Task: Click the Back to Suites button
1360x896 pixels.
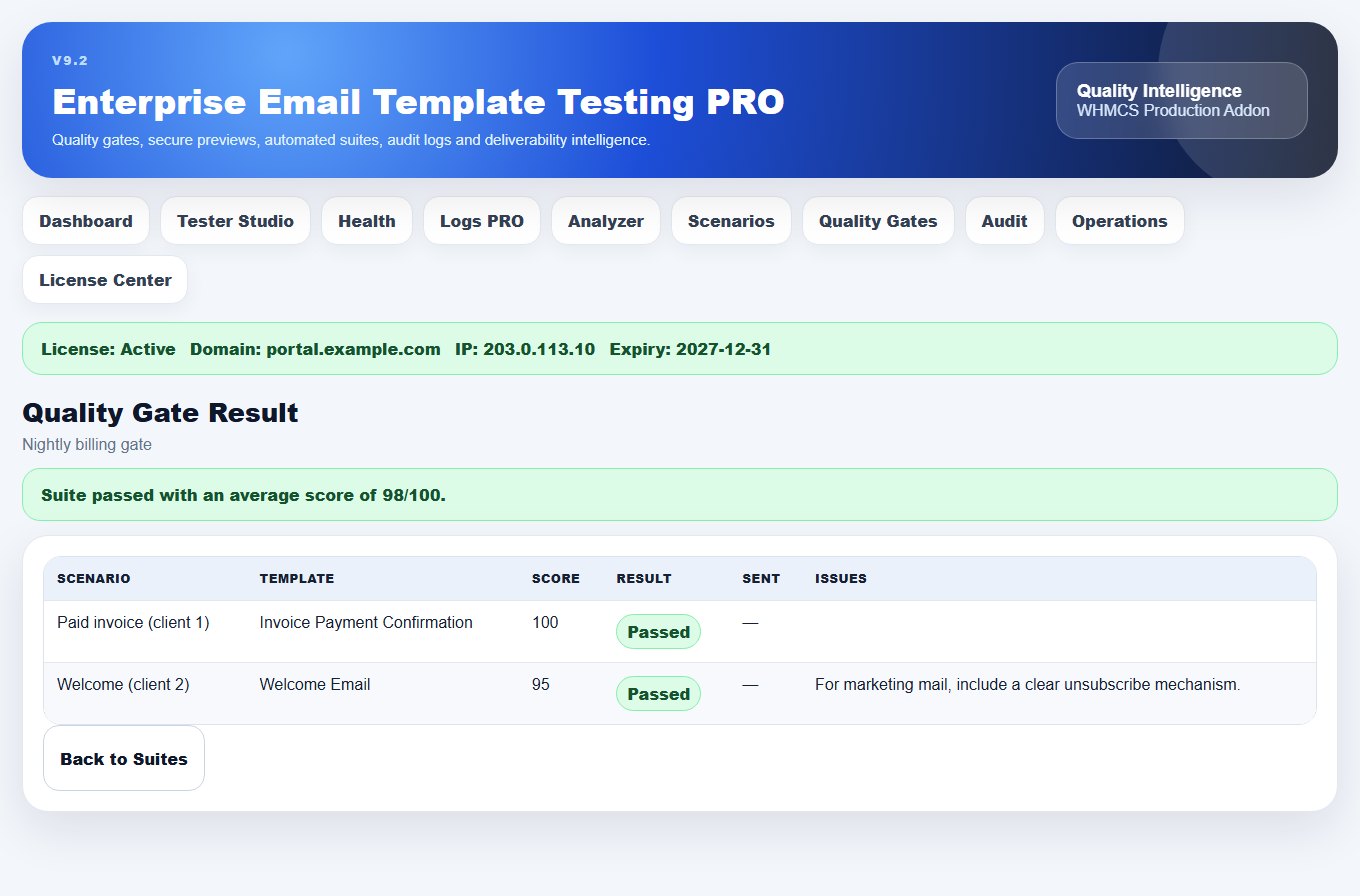Action: coord(124,758)
